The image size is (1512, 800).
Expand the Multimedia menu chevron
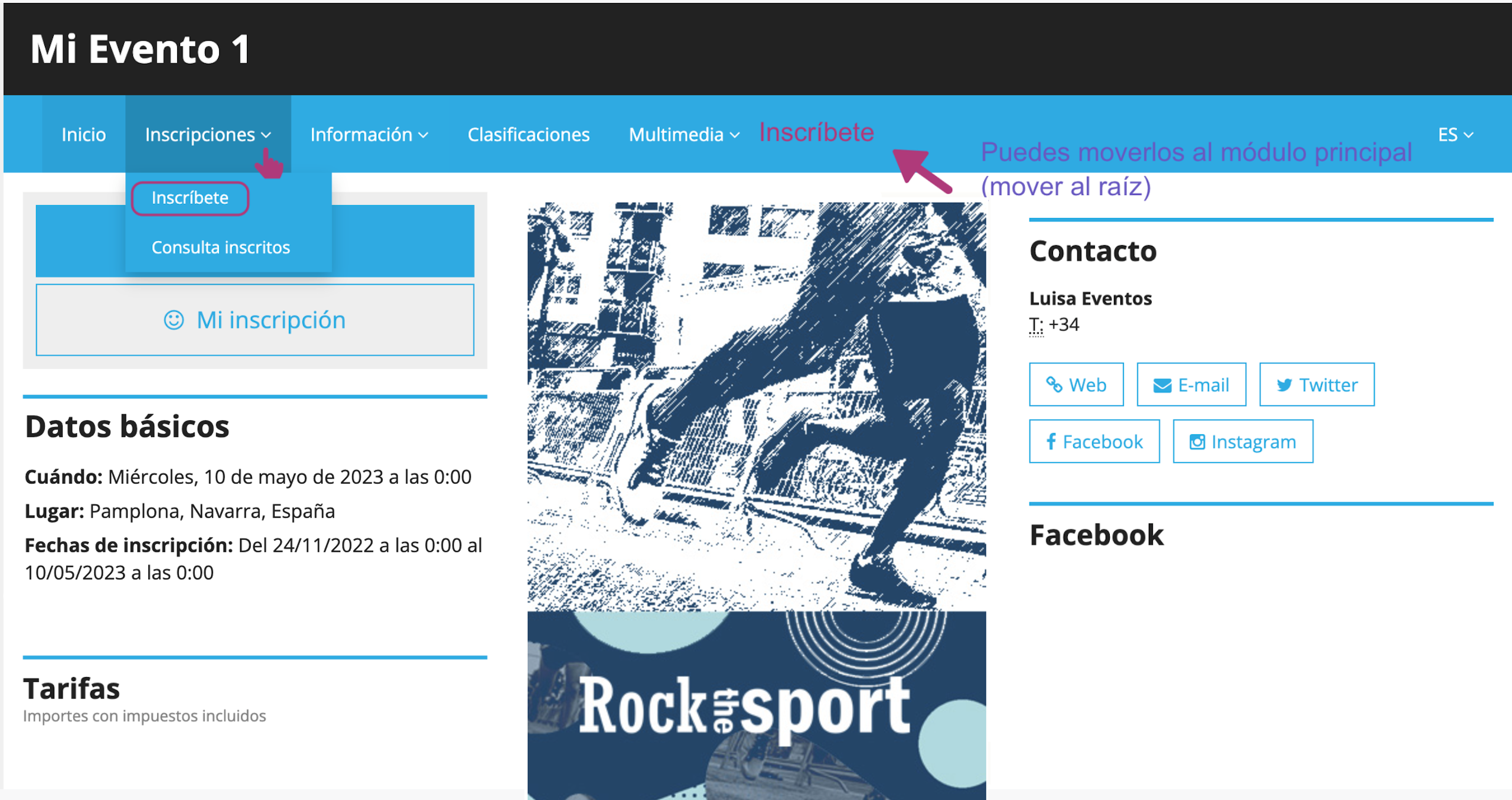[x=735, y=135]
